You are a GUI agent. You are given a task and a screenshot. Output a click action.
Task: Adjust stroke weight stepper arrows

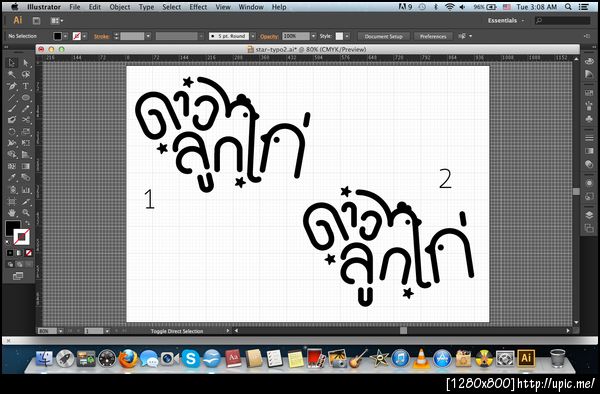[x=116, y=36]
